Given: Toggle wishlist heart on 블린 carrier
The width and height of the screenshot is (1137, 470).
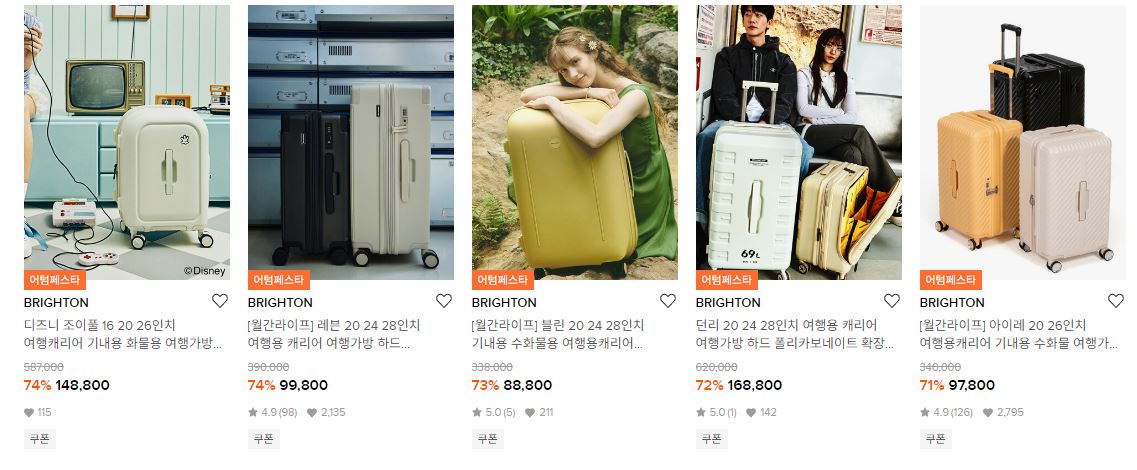Looking at the screenshot, I should click(668, 301).
